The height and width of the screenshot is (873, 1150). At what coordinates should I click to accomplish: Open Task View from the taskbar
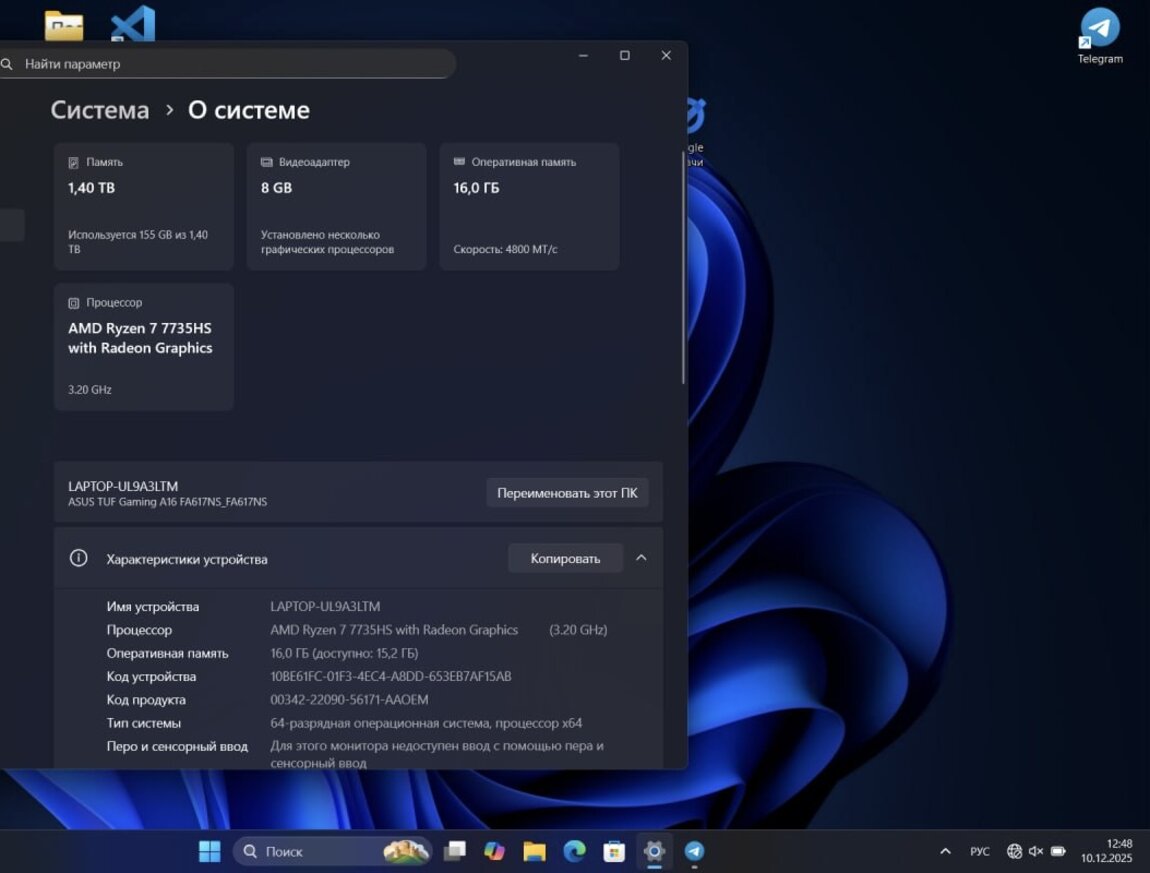(x=455, y=851)
